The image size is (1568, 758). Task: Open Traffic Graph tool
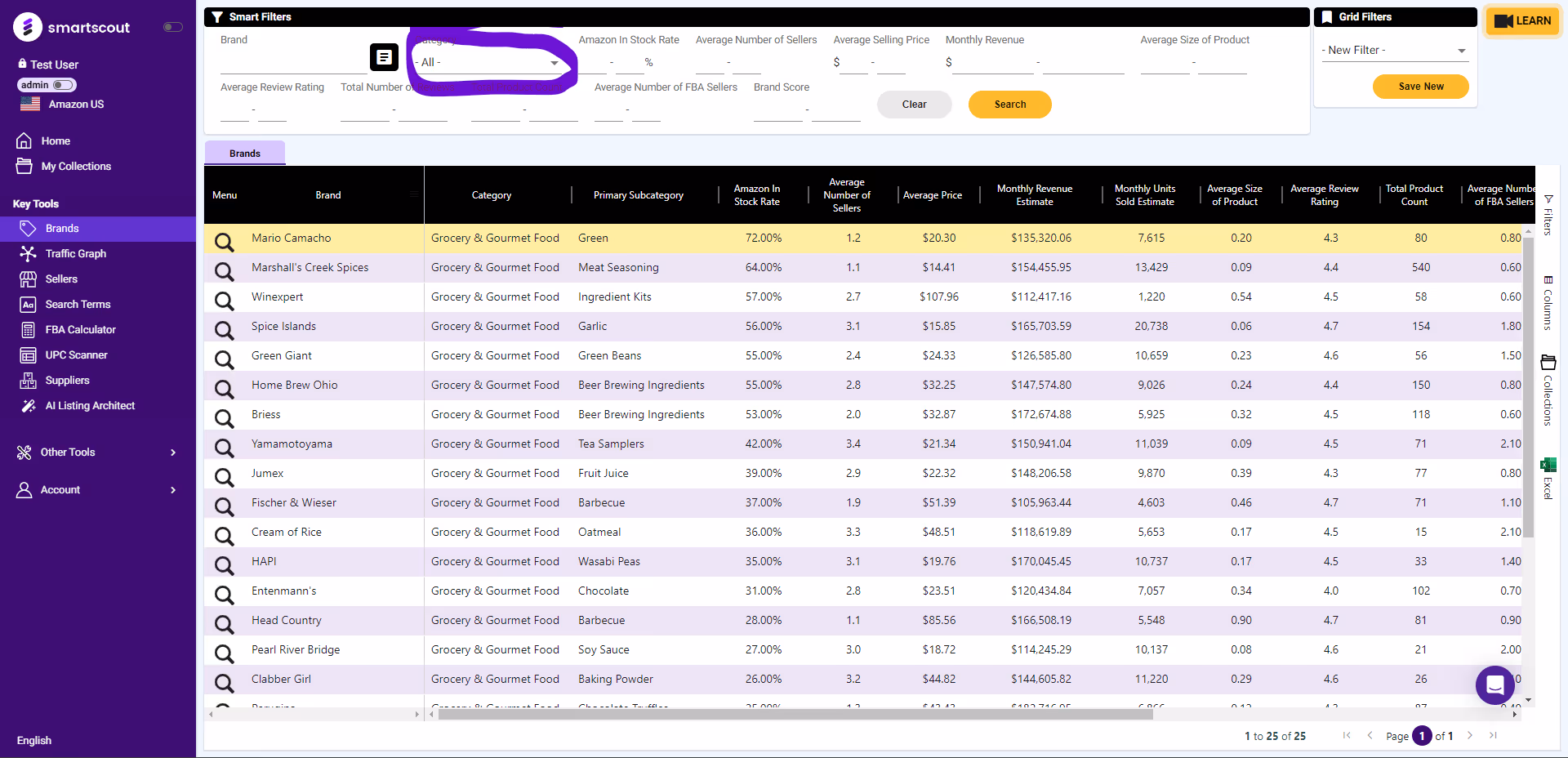point(75,253)
